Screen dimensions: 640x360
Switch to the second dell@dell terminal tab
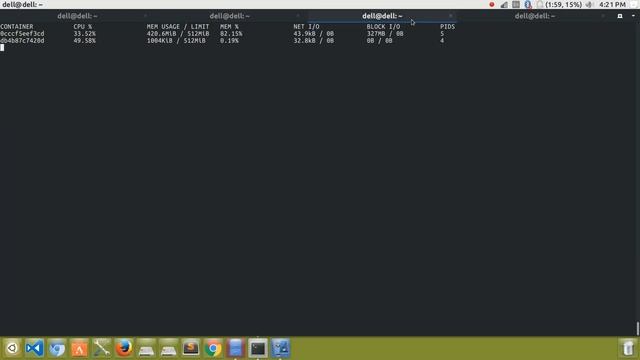(x=230, y=16)
